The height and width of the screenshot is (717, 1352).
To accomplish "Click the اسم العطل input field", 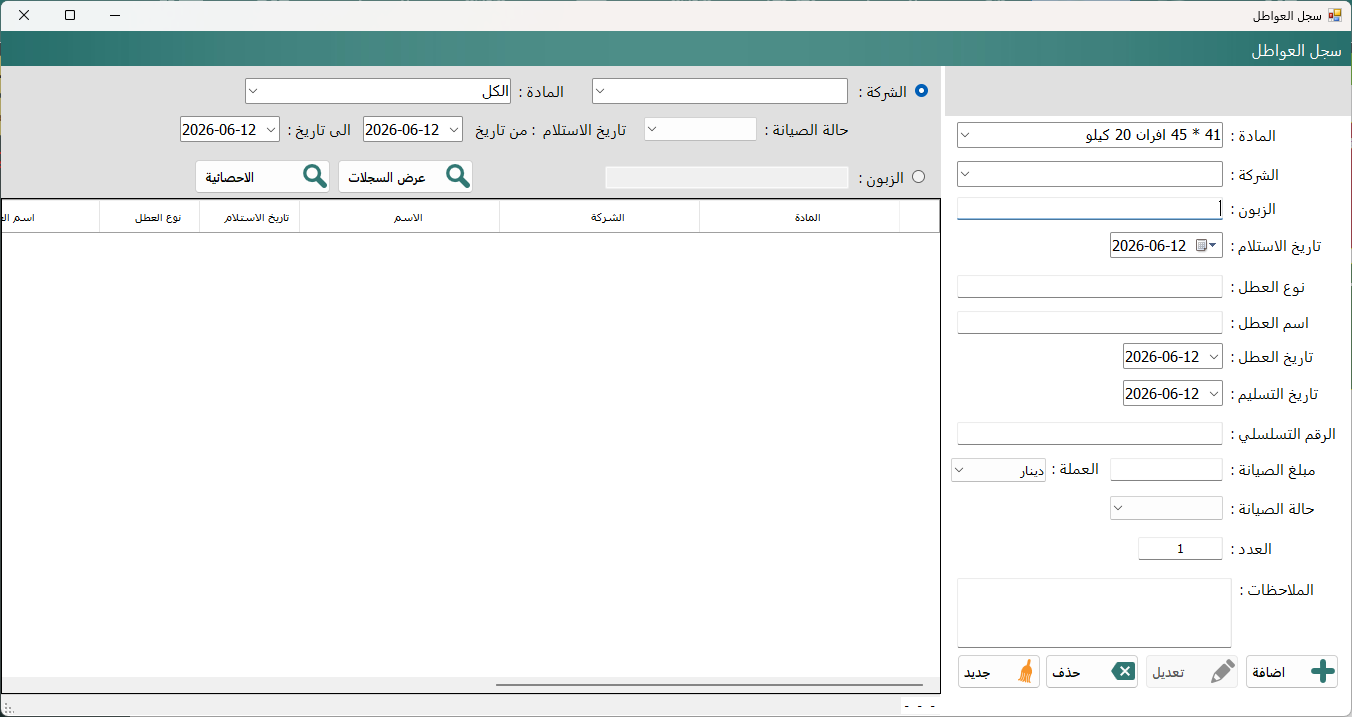I will tap(1090, 323).
